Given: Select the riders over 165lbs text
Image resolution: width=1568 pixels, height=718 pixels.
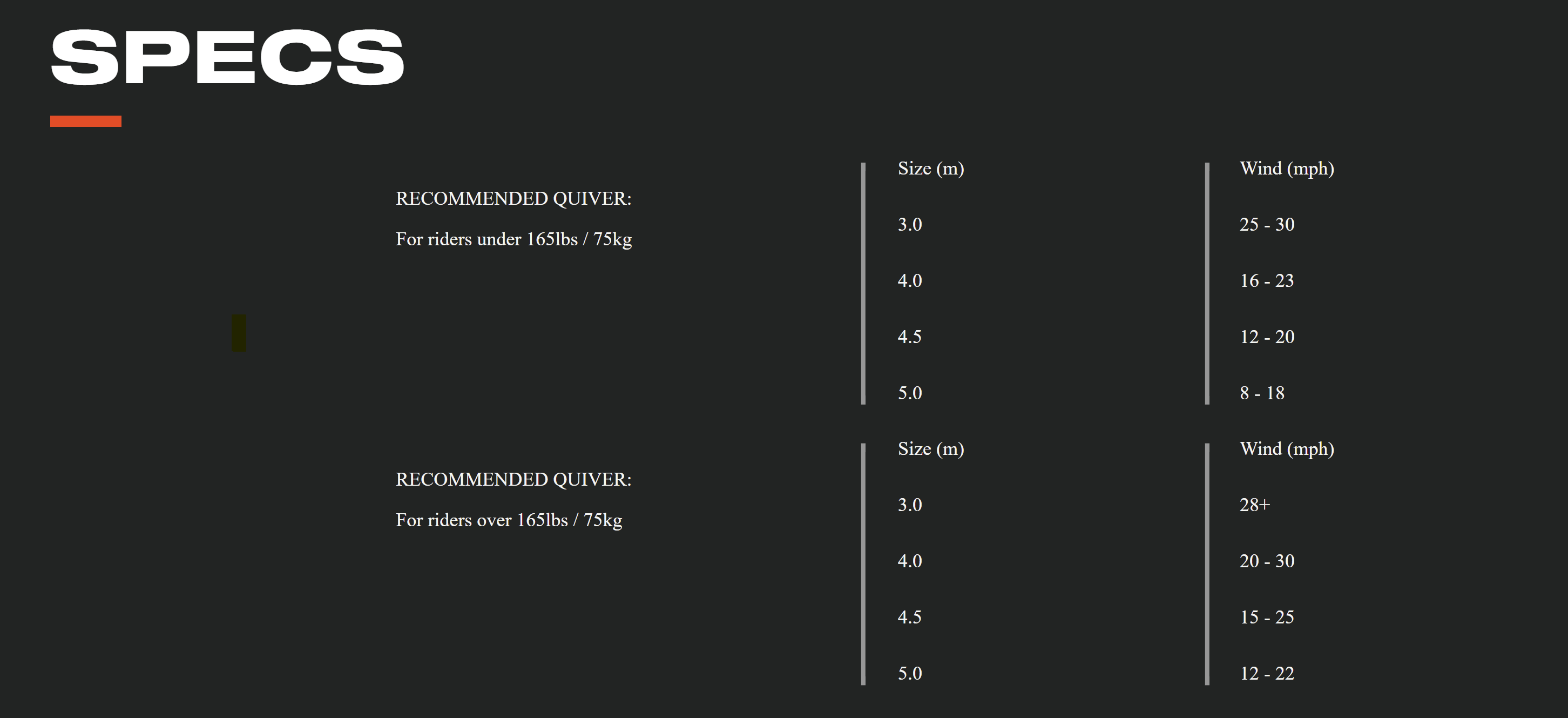Looking at the screenshot, I should [508, 520].
